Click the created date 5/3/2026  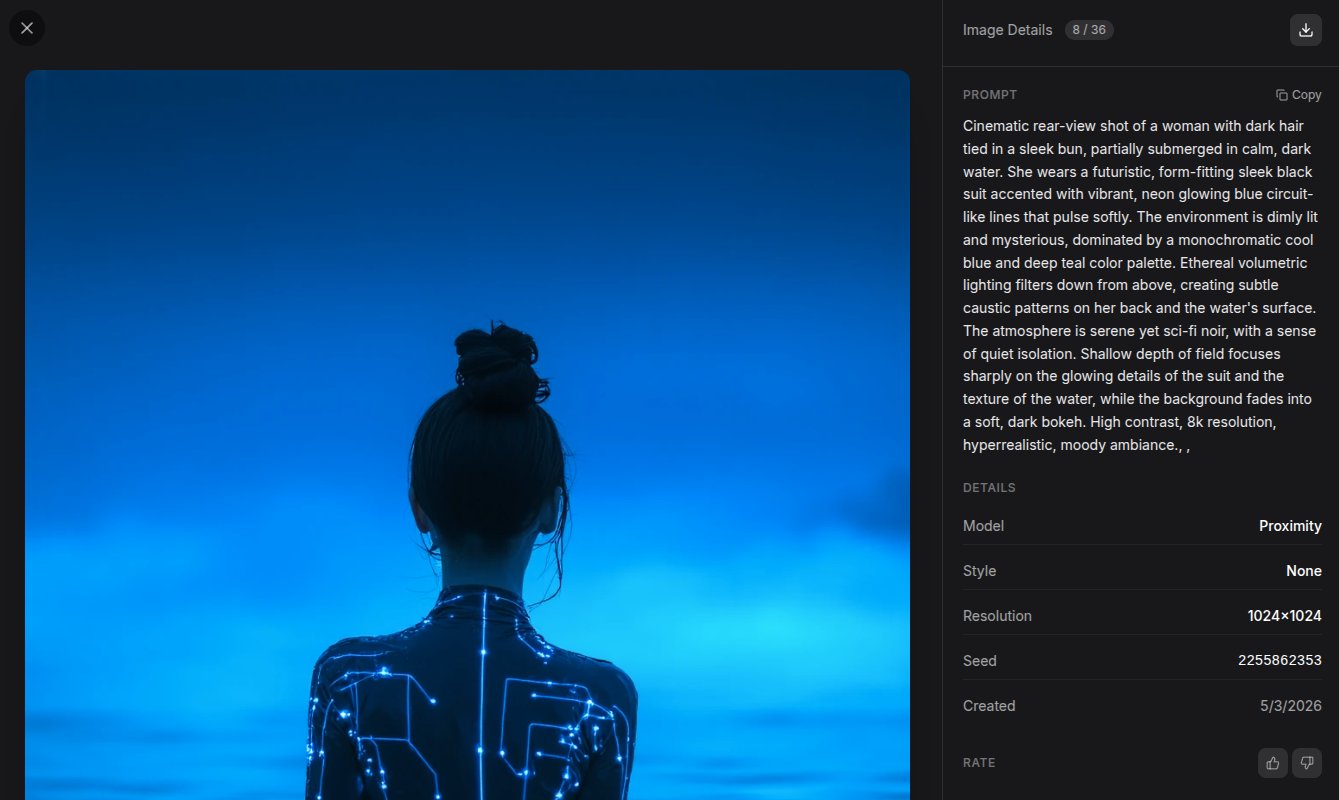tap(1291, 706)
